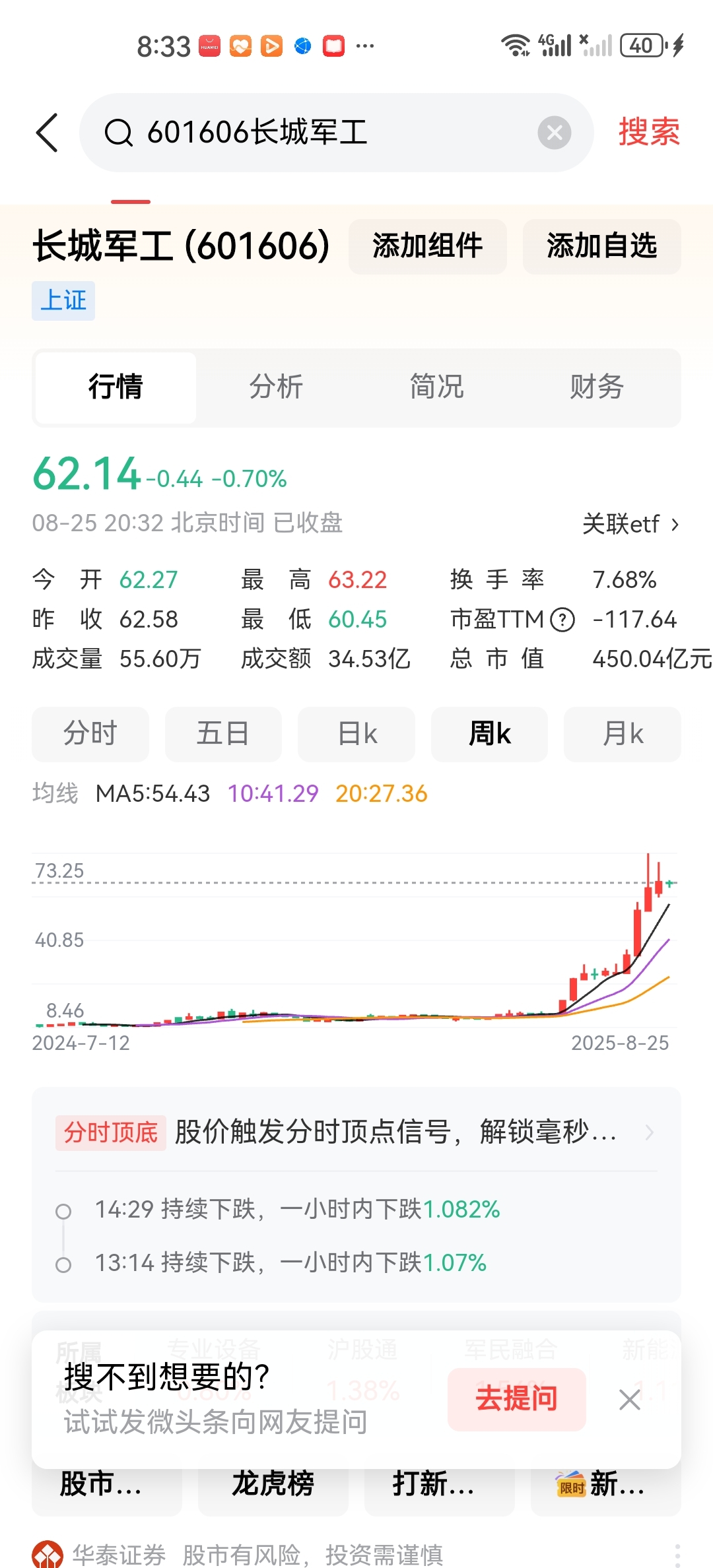This screenshot has height=1568, width=713.
Task: Tap the latest candlestick near 2025-8-25
Action: coord(669,883)
